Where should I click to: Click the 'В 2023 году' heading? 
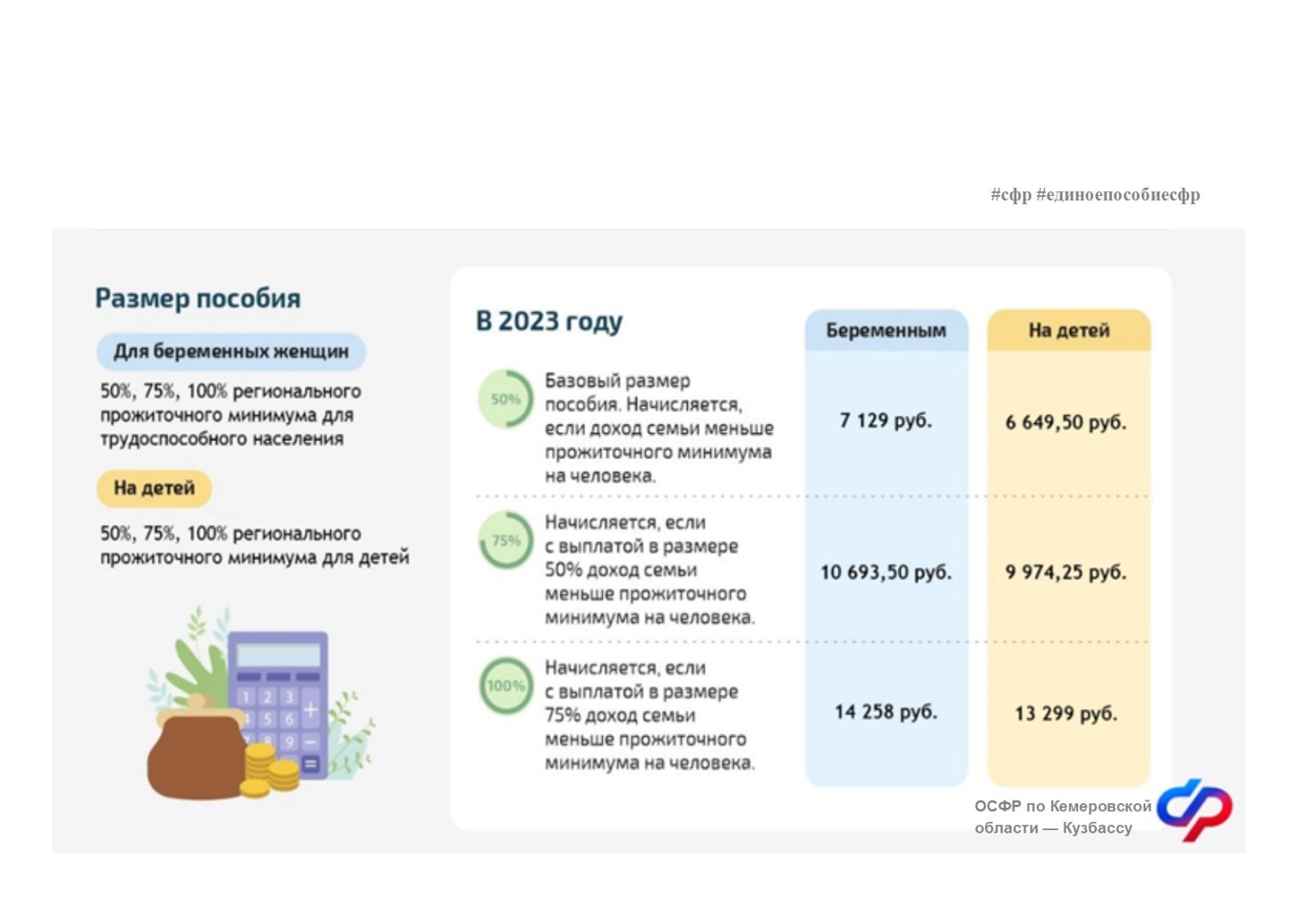549,321
